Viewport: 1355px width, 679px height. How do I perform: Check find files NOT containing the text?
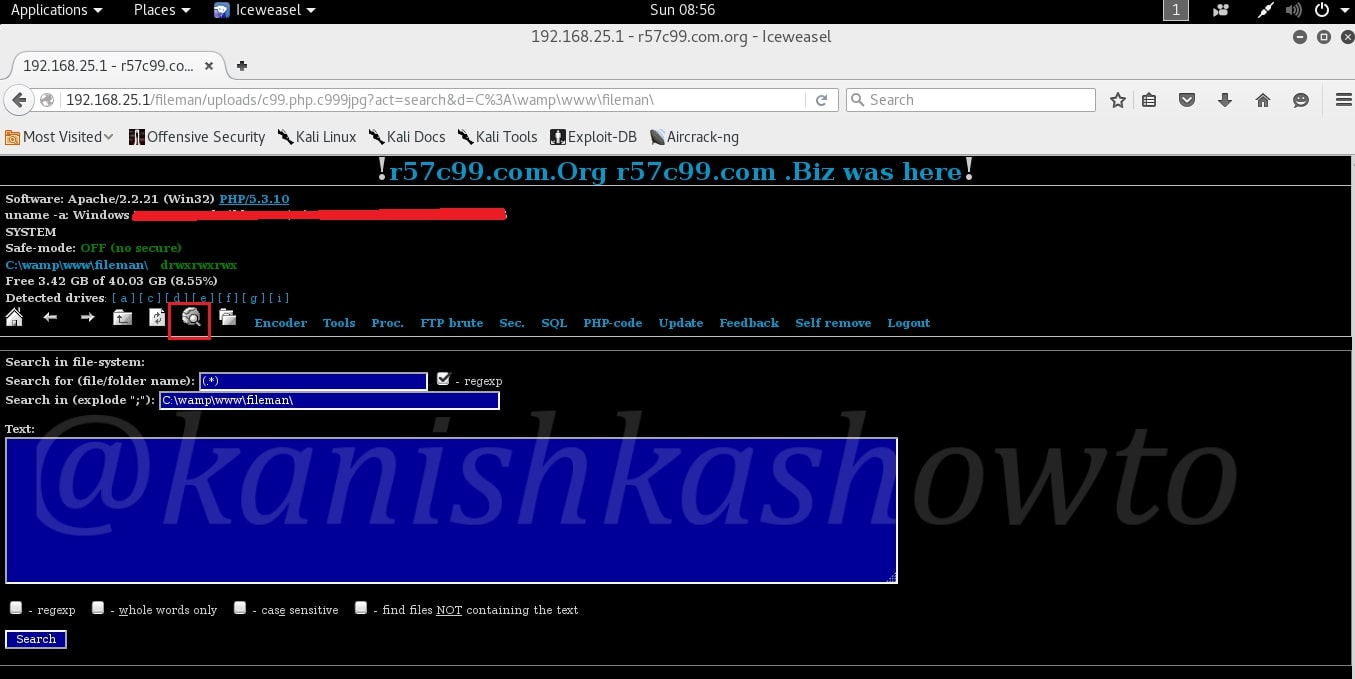[361, 608]
